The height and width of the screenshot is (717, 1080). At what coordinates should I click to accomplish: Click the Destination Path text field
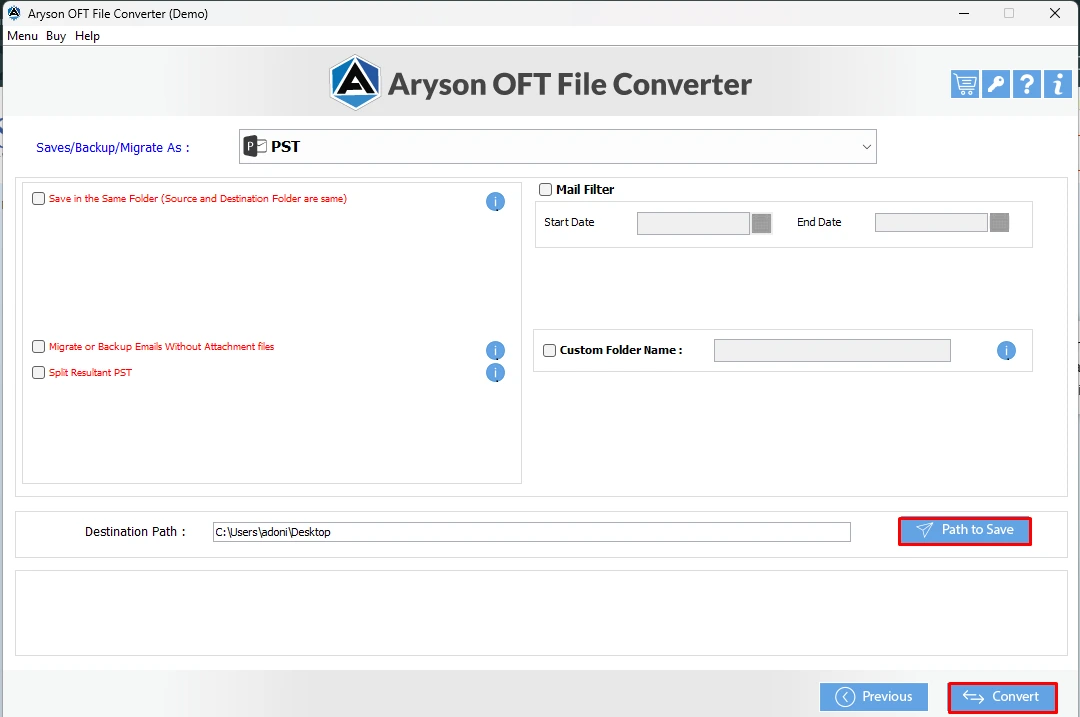tap(532, 532)
